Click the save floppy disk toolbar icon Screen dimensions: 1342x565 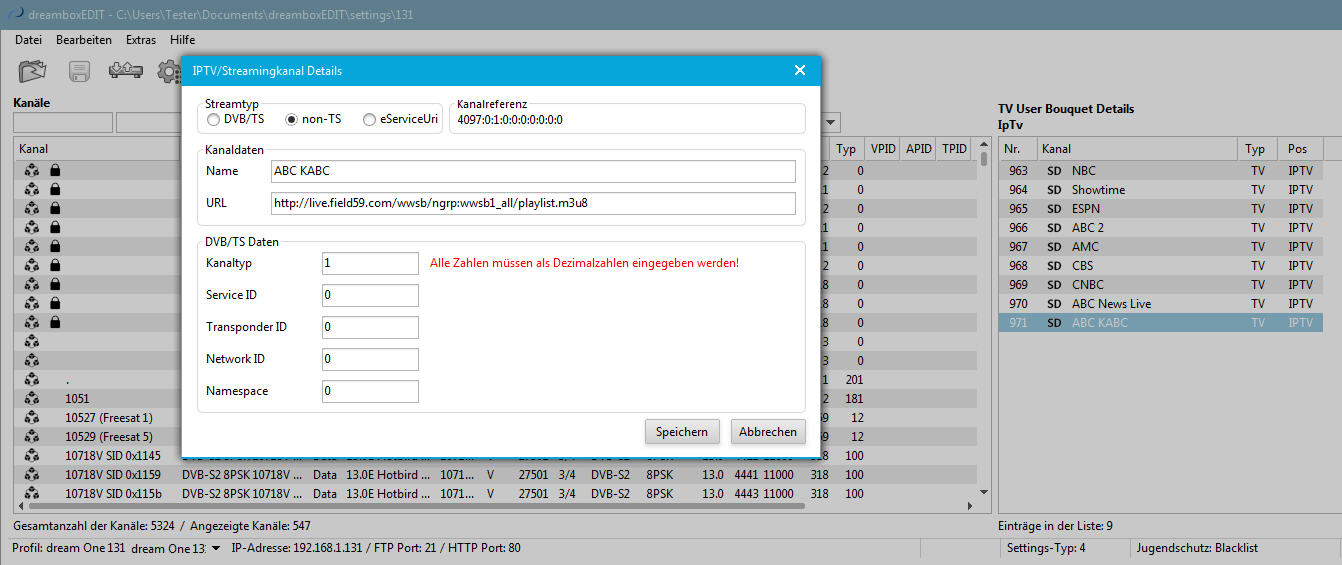coord(80,72)
